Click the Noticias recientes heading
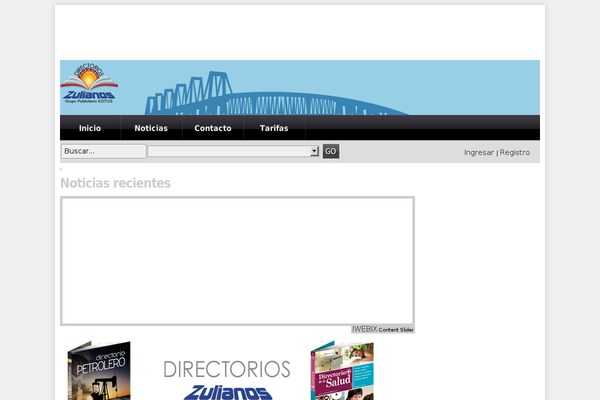Image resolution: width=600 pixels, height=400 pixels. coord(115,183)
